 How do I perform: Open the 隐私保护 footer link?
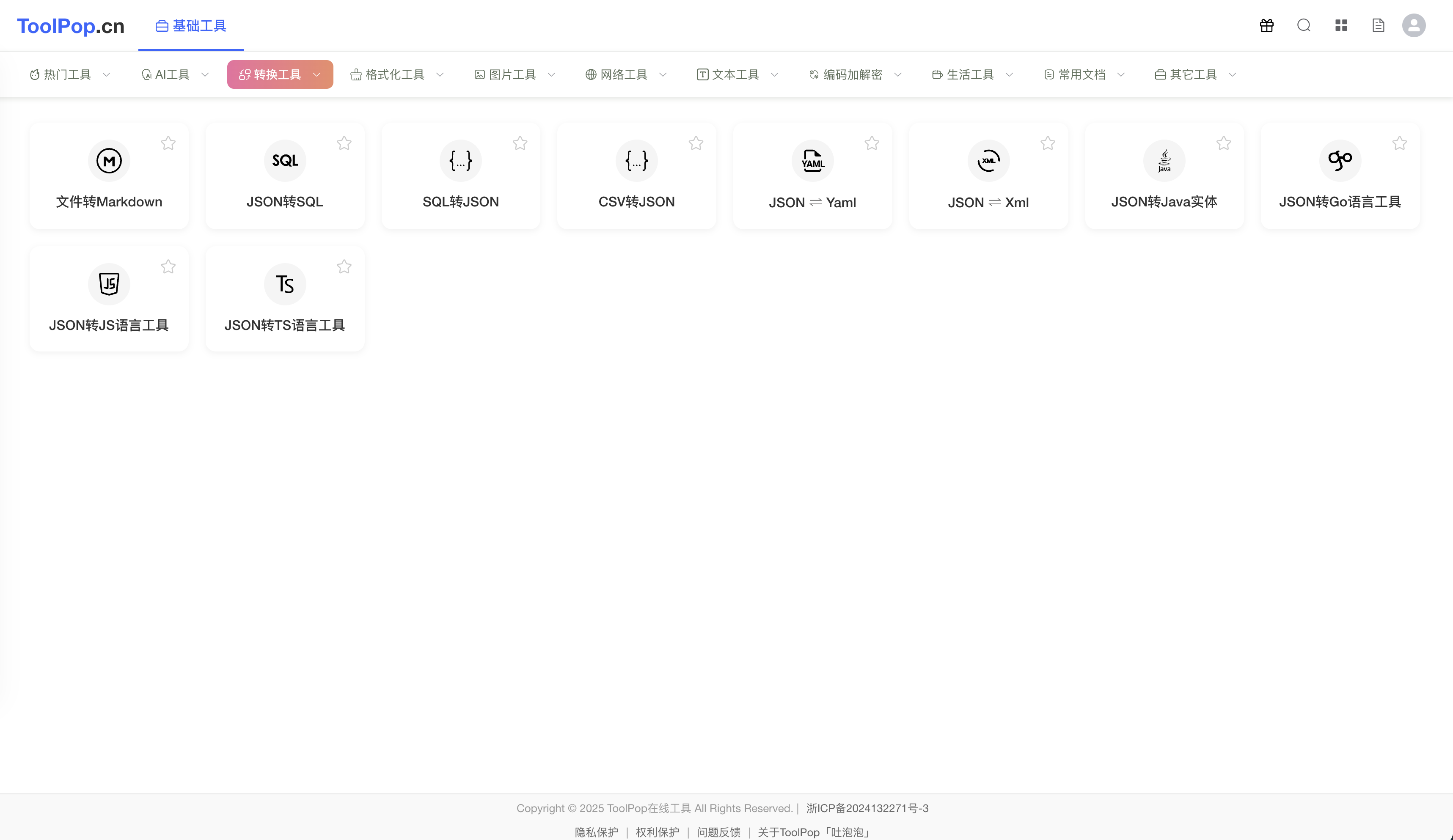[596, 832]
